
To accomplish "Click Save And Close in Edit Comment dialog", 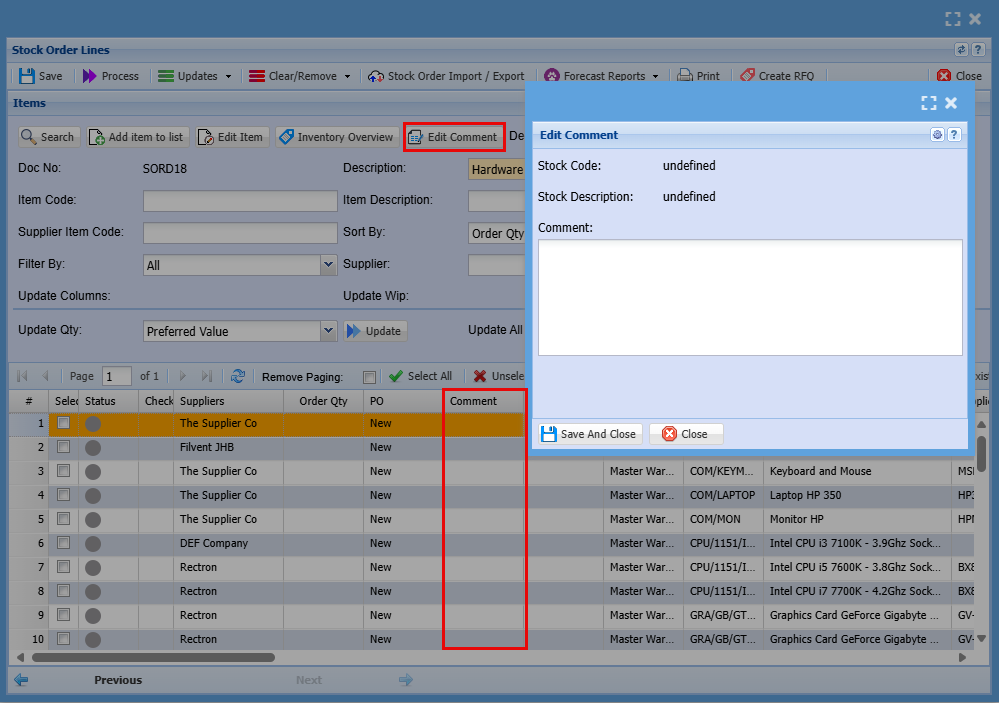I will click(x=588, y=434).
